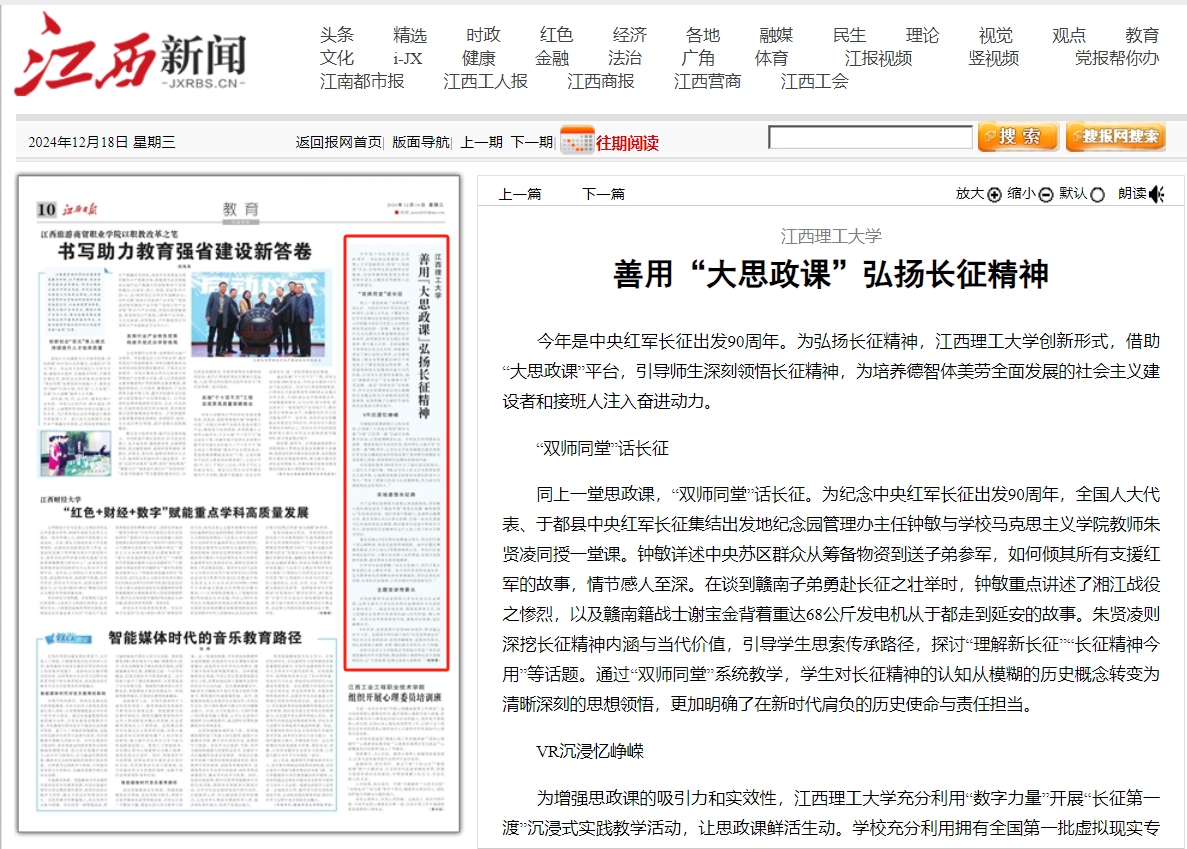Image resolution: width=1187 pixels, height=849 pixels.
Task: Click inside the search text field
Action: coord(870,138)
